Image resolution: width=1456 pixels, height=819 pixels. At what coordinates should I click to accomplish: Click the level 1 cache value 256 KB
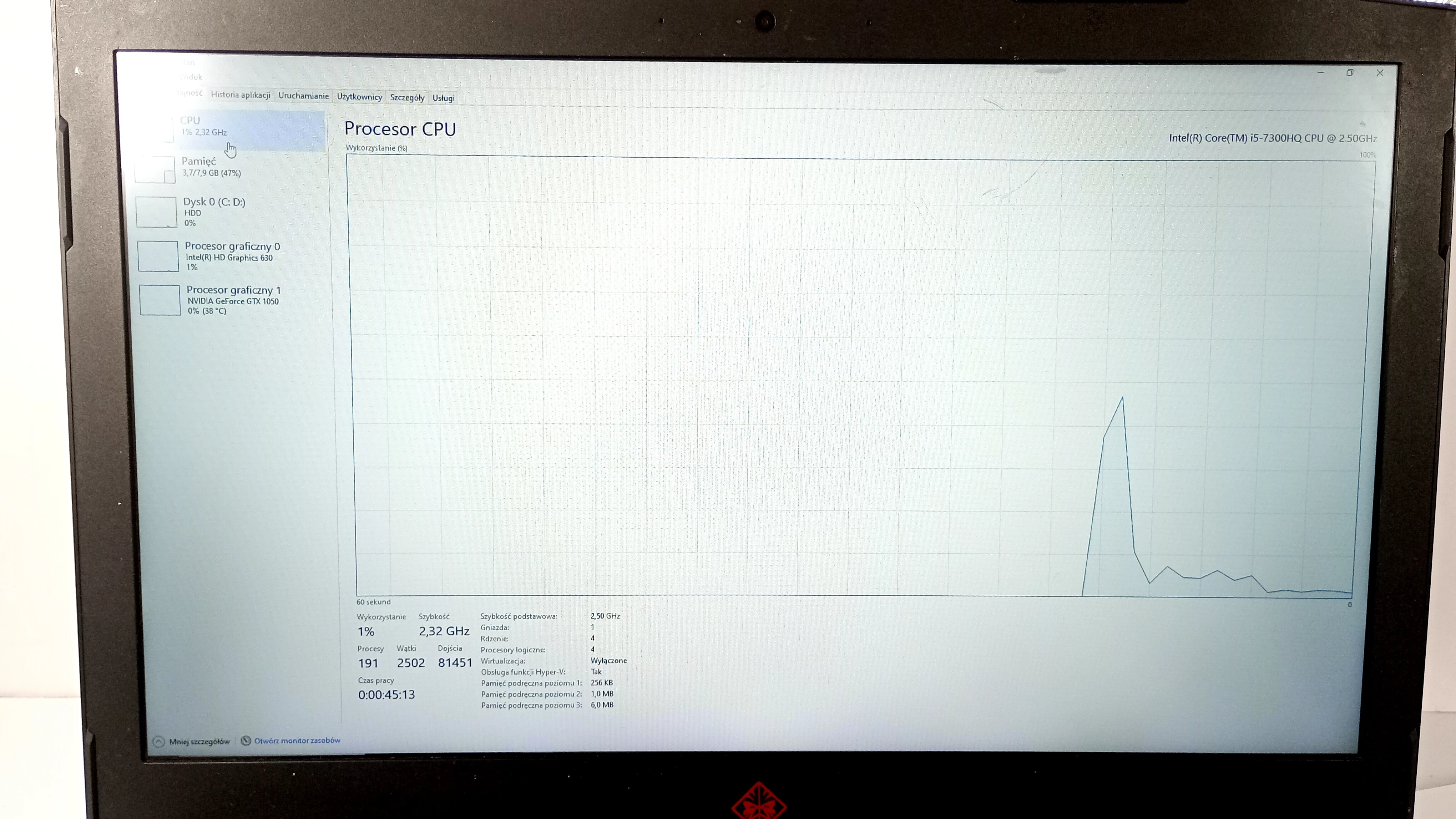pyautogui.click(x=602, y=683)
